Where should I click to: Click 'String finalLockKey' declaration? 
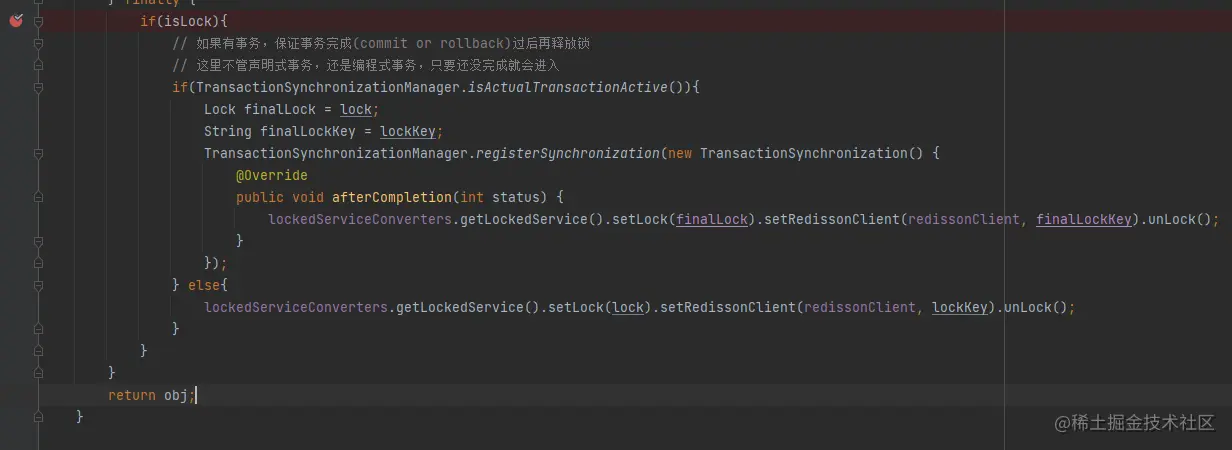pyautogui.click(x=280, y=131)
